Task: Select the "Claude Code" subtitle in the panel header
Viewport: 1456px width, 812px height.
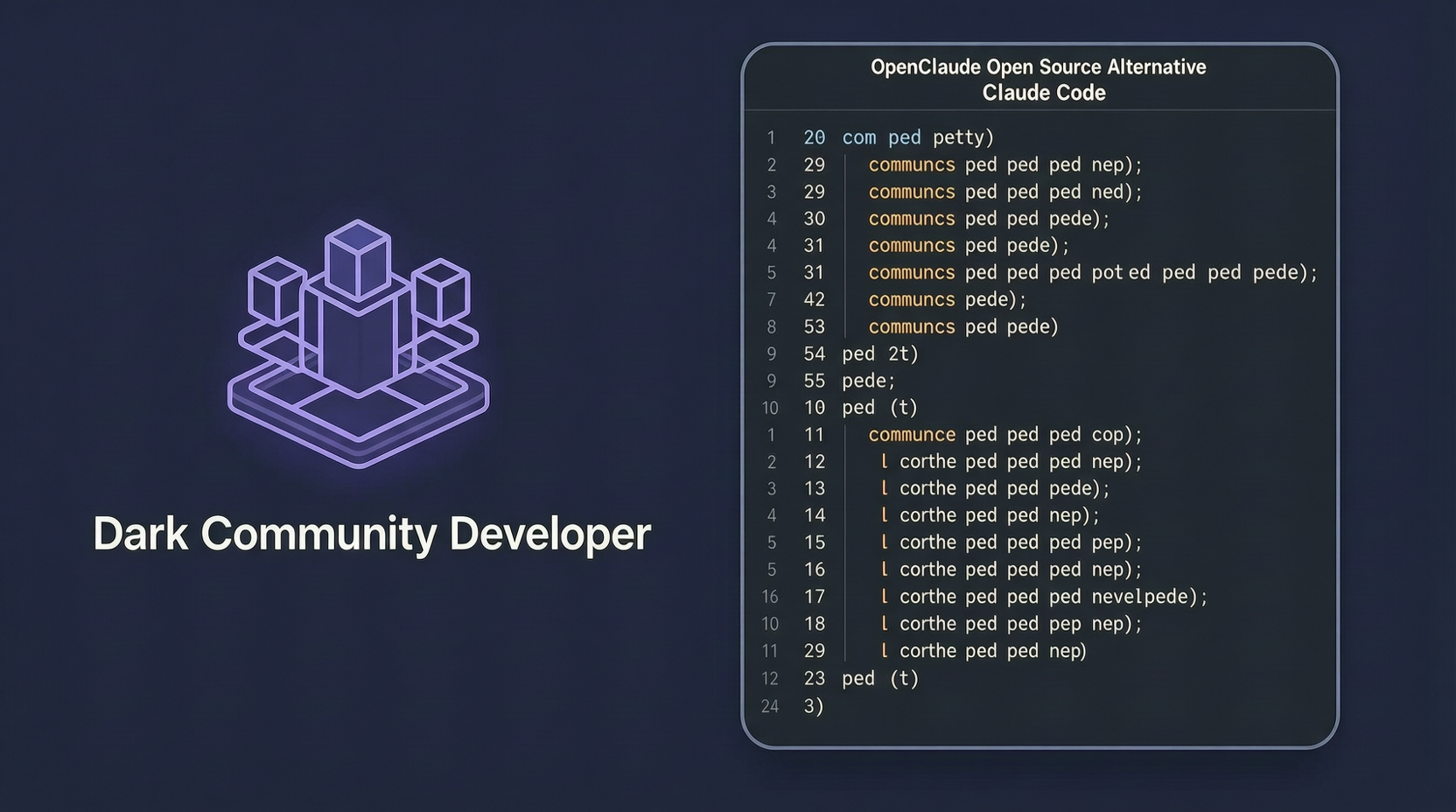Action: pyautogui.click(x=1044, y=93)
